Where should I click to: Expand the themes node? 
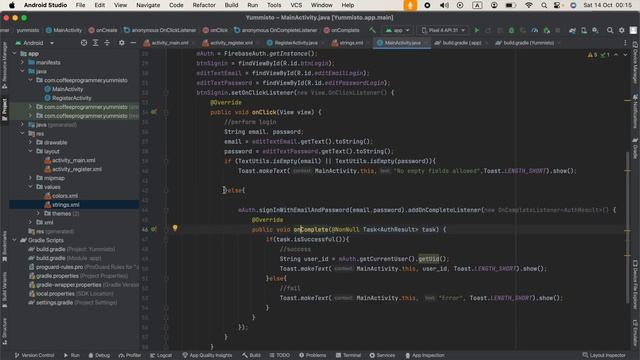point(38,213)
